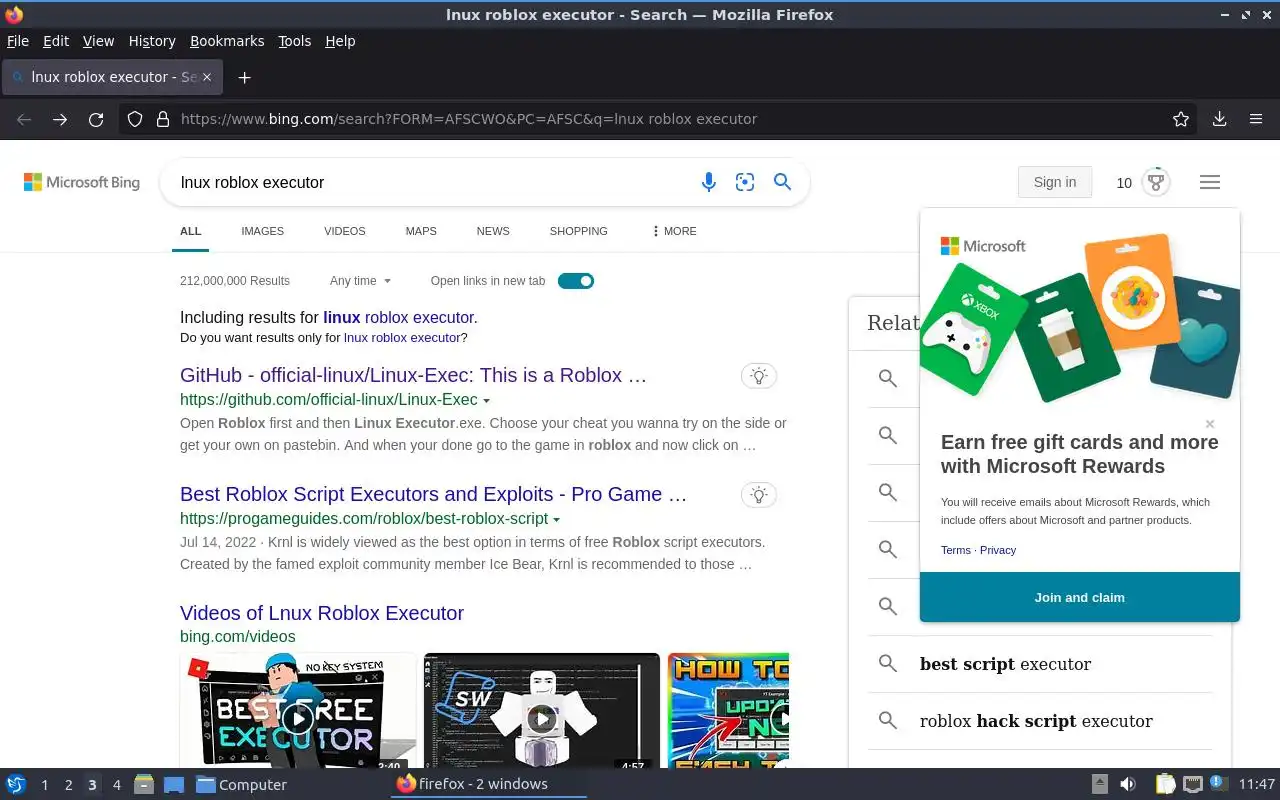Open a new browser tab
1280x800 pixels.
[244, 77]
